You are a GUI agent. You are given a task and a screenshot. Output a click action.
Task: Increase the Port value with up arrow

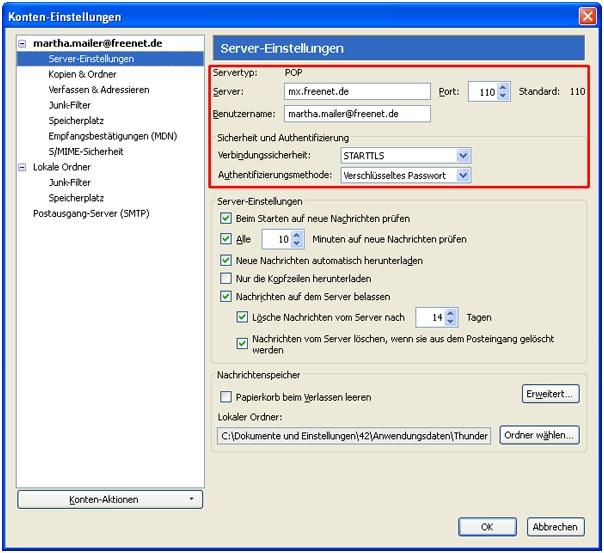click(503, 88)
